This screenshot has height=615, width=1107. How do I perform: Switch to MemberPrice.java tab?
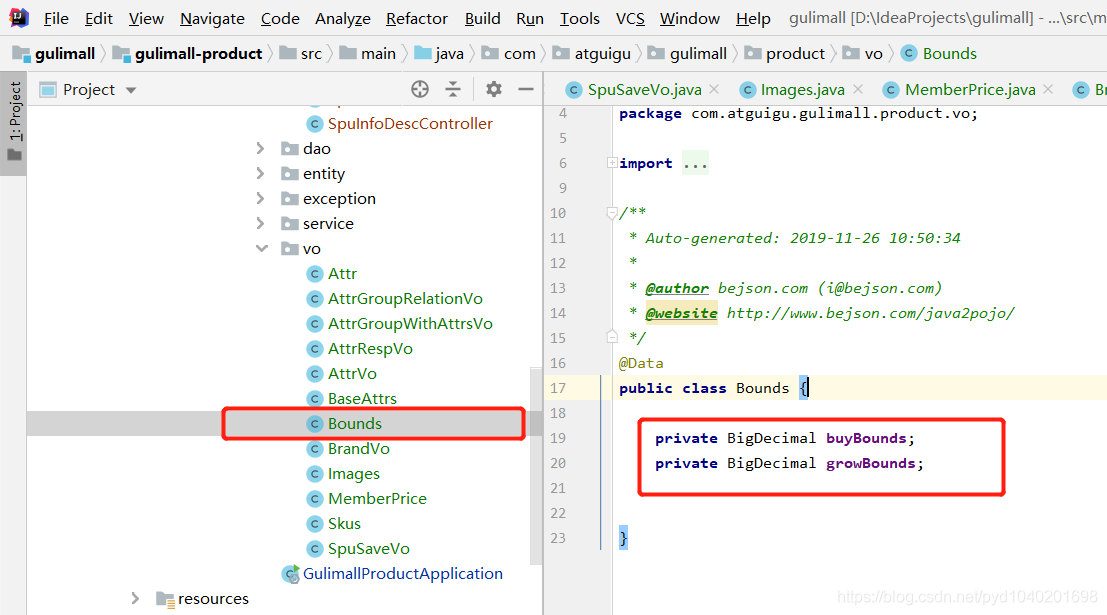point(969,90)
